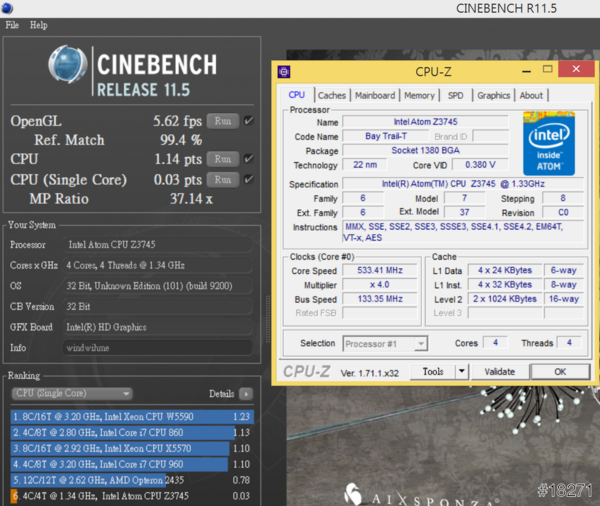Screen dimensions: 600x506
Task: Click the Validate button in CPU-Z
Action: tap(499, 372)
